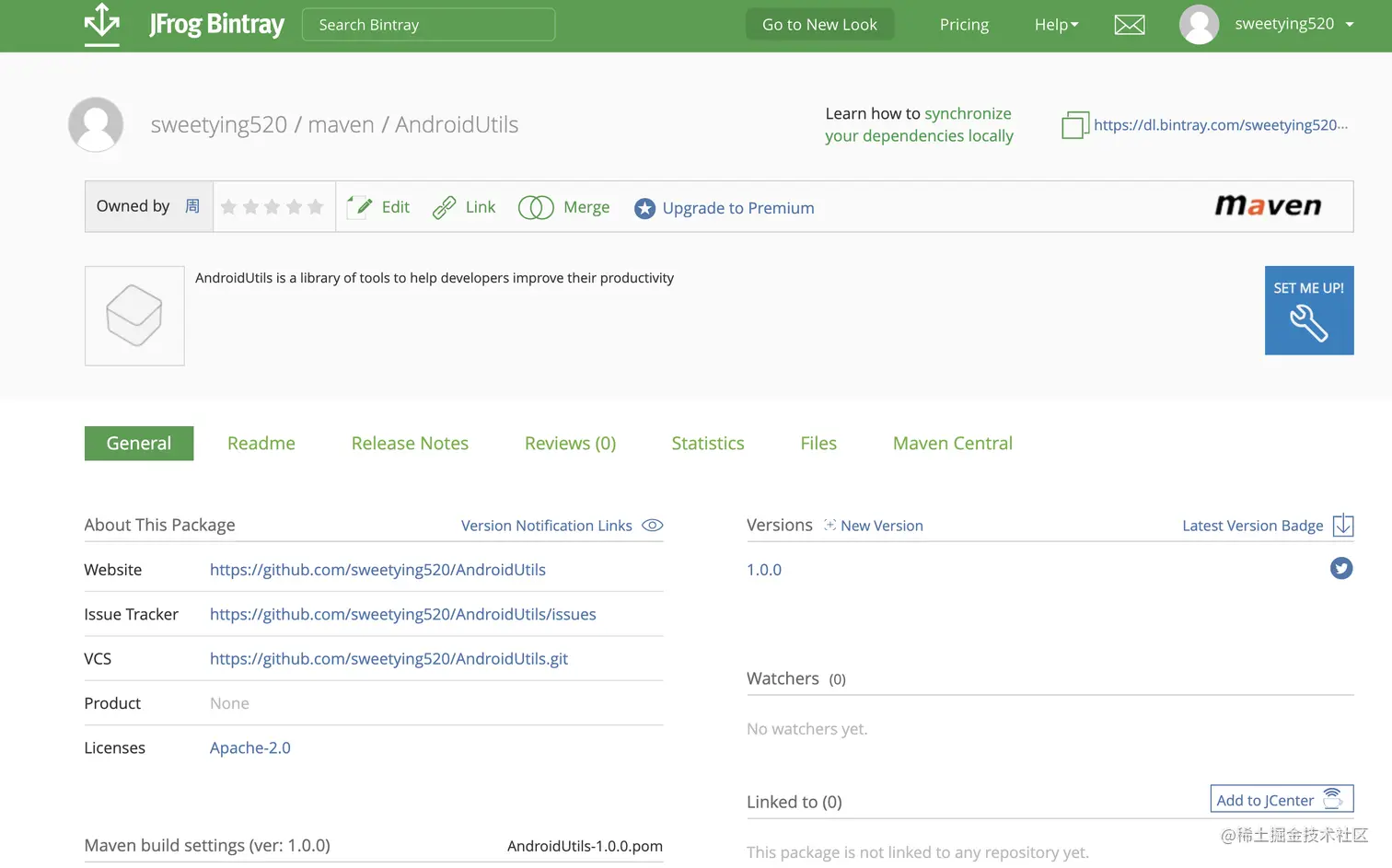1392x868 pixels.
Task: Click the JCenter icon on the Add button
Action: click(x=1333, y=799)
